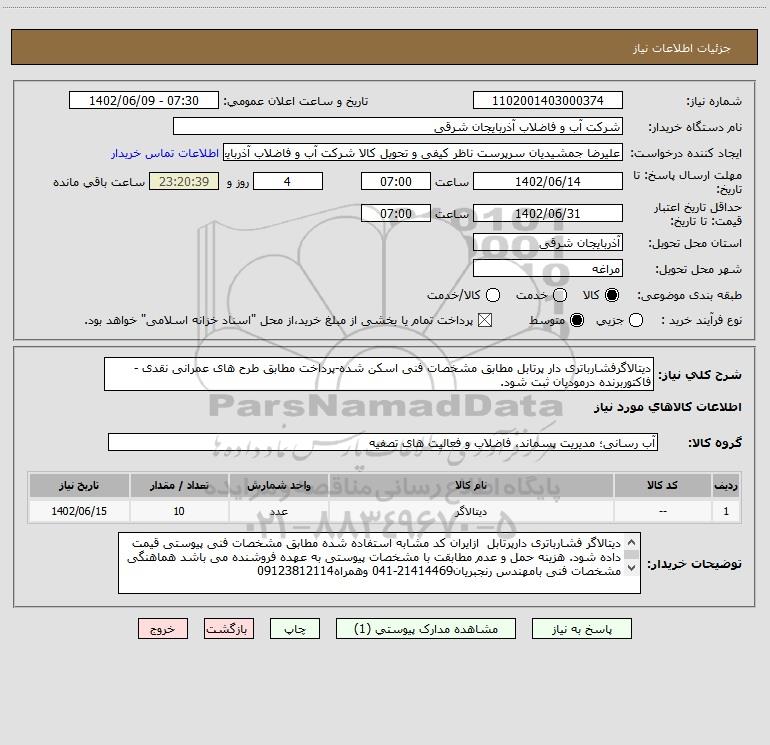Click the requester name field 'علیرضا جمشیدیان'
Viewport: 770px width, 745px height.
pyautogui.click(x=423, y=152)
